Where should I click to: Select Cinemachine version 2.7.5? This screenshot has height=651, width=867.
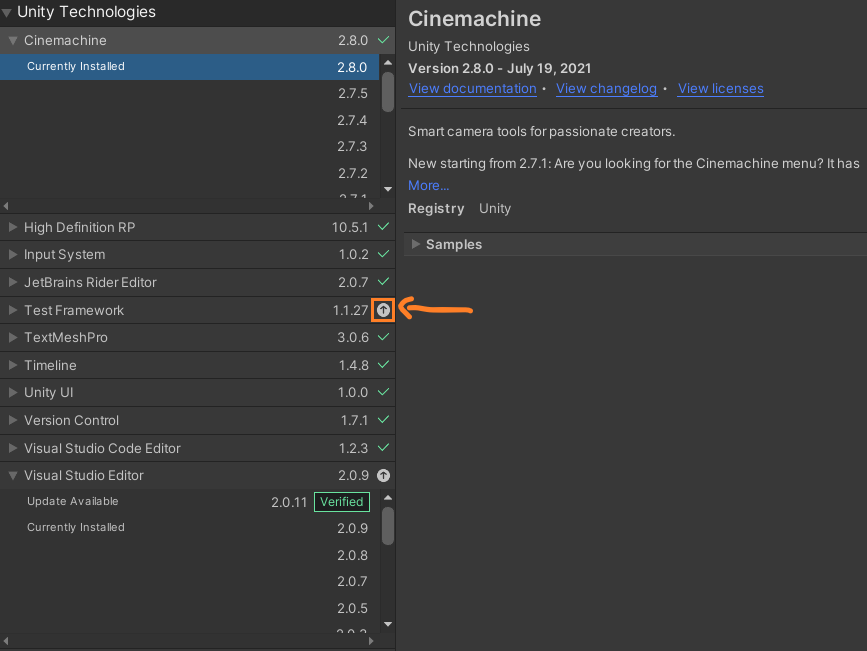pyautogui.click(x=352, y=93)
